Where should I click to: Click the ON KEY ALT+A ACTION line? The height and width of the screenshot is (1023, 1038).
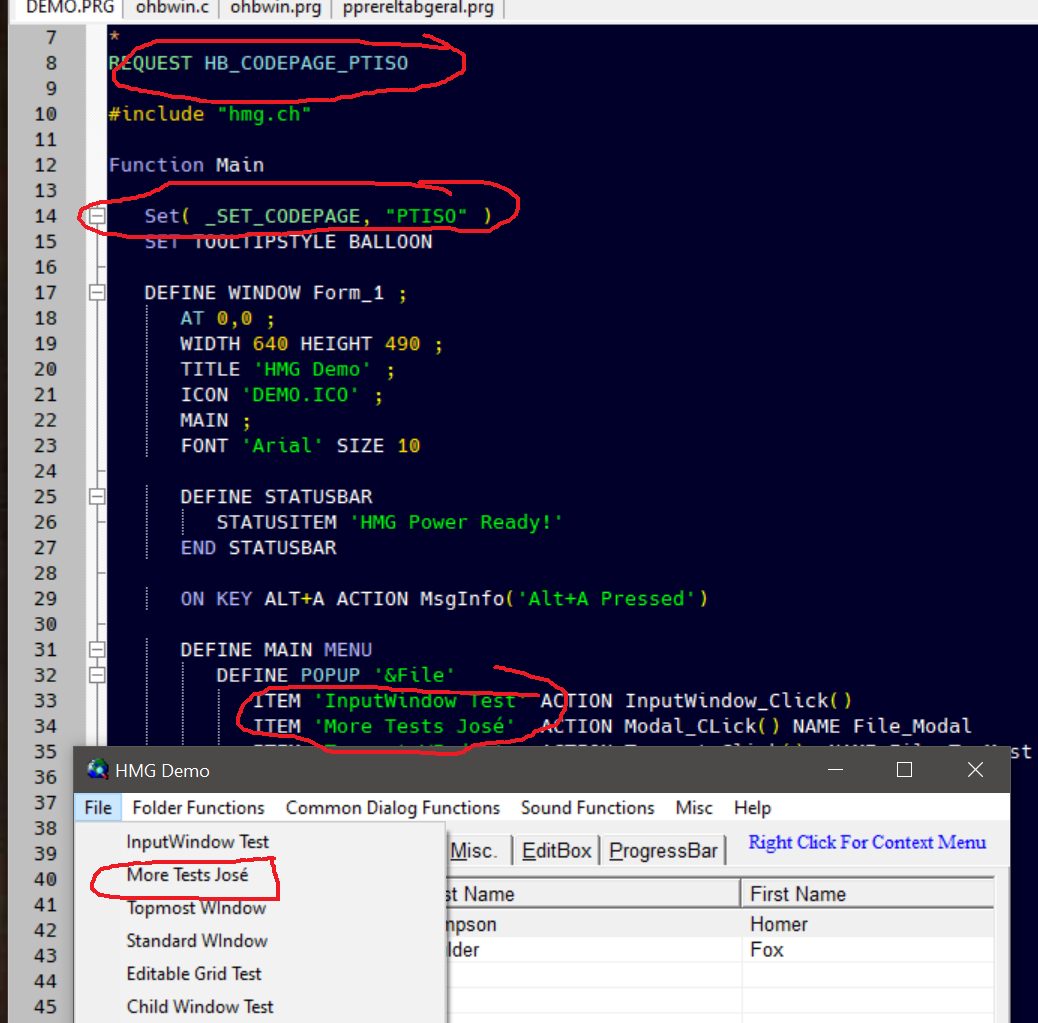444,599
